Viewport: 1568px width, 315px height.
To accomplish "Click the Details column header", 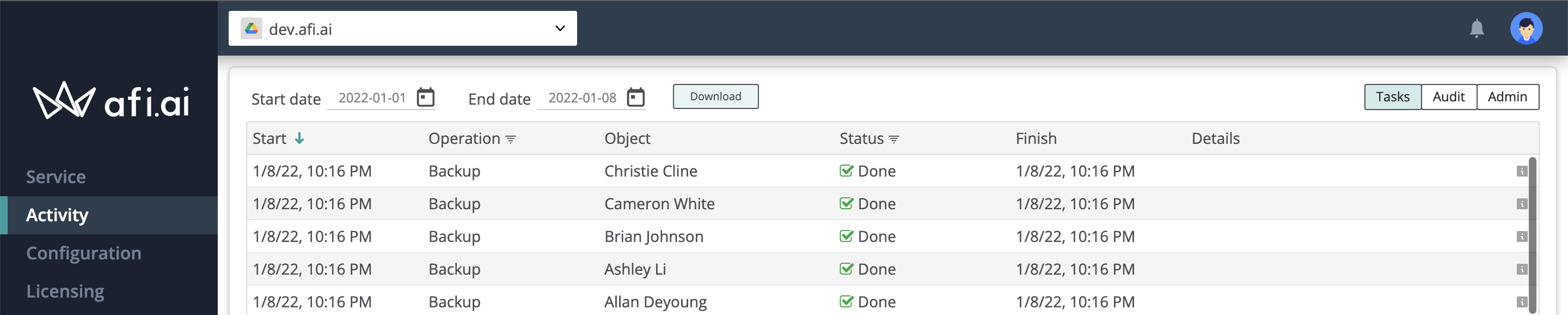I will (1215, 138).
